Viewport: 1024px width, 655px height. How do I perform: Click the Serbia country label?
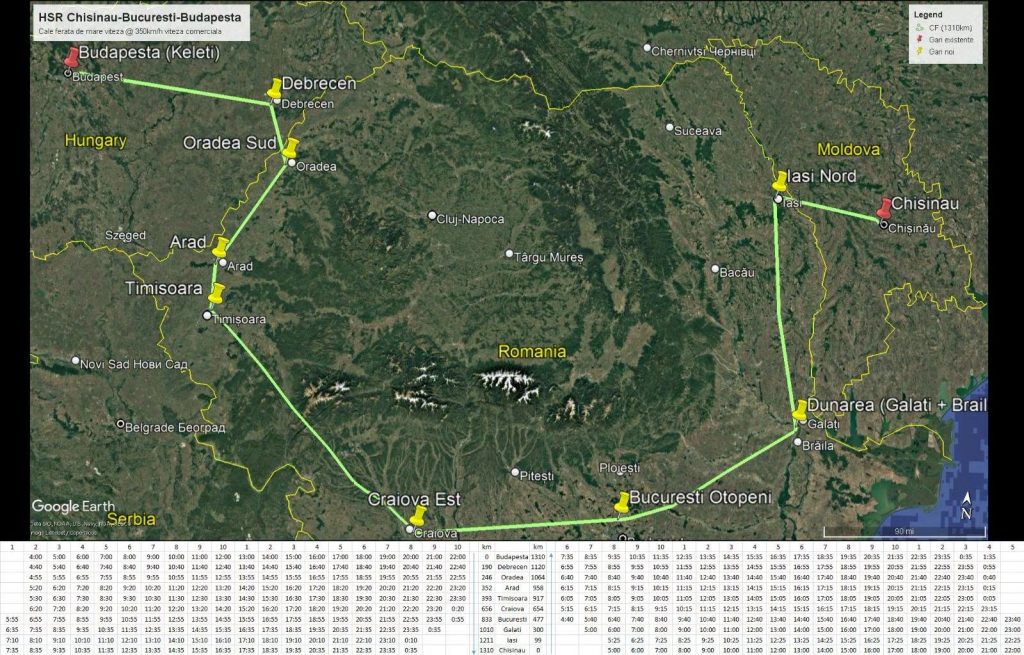coord(131,519)
